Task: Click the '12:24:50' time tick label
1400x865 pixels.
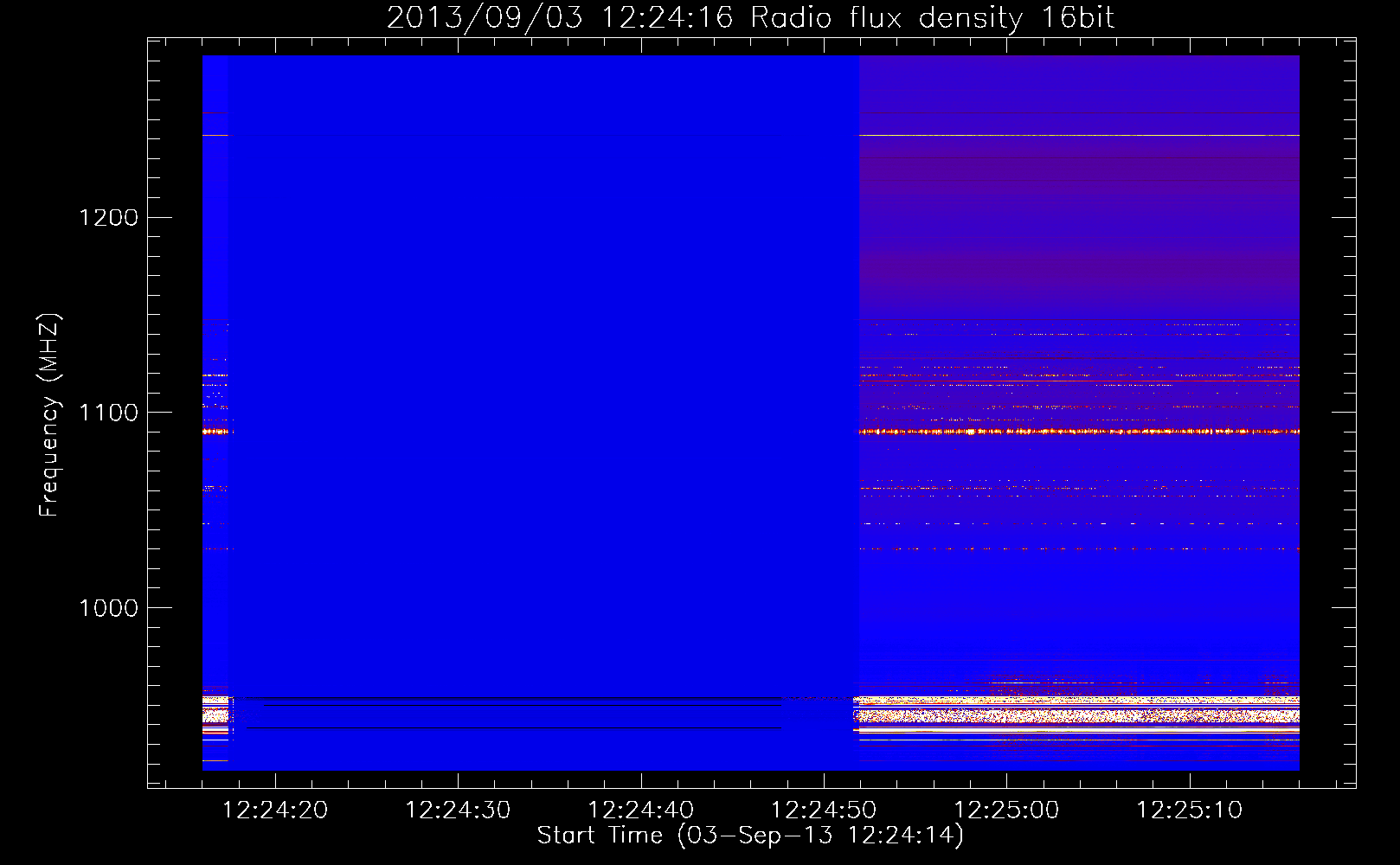Action: (x=824, y=811)
